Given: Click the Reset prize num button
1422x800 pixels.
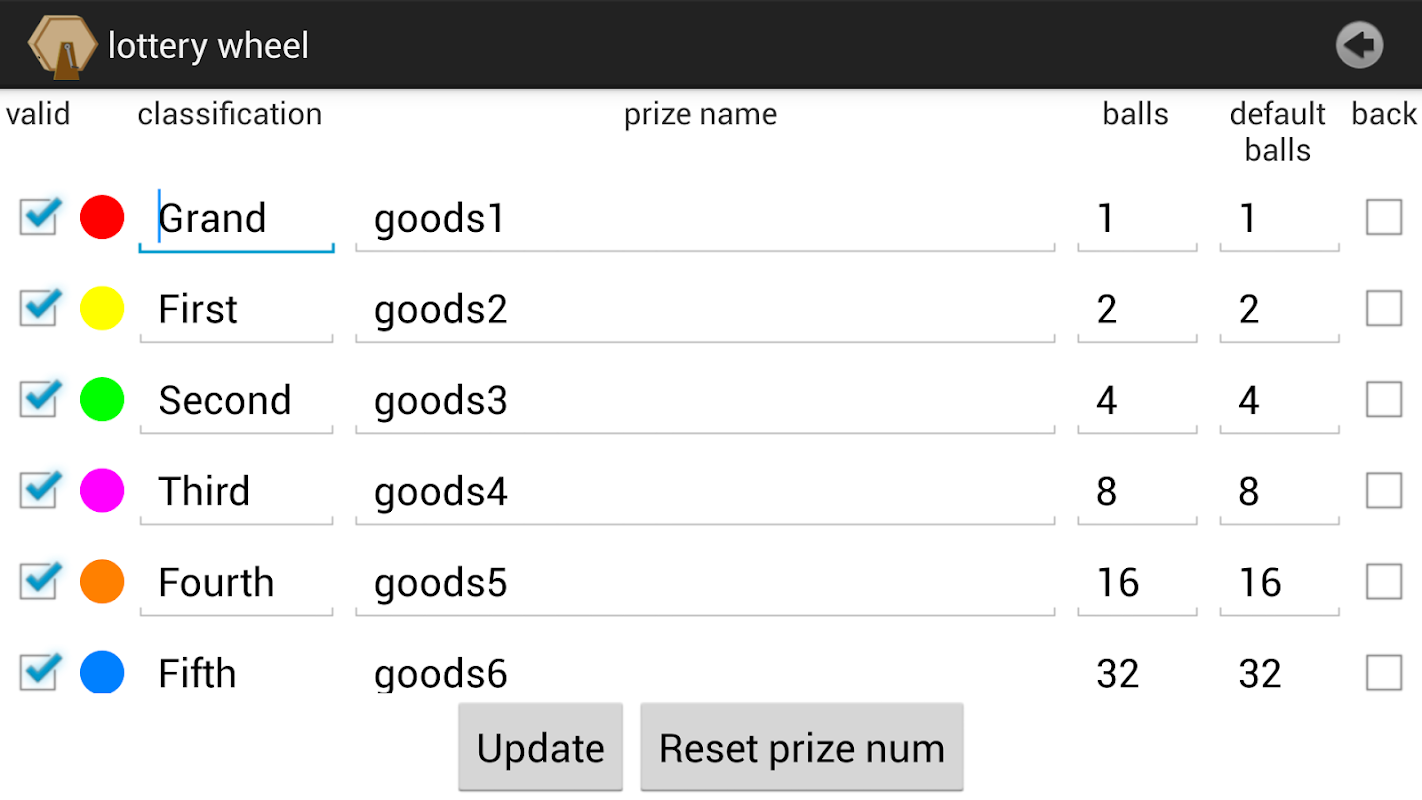Looking at the screenshot, I should click(801, 747).
